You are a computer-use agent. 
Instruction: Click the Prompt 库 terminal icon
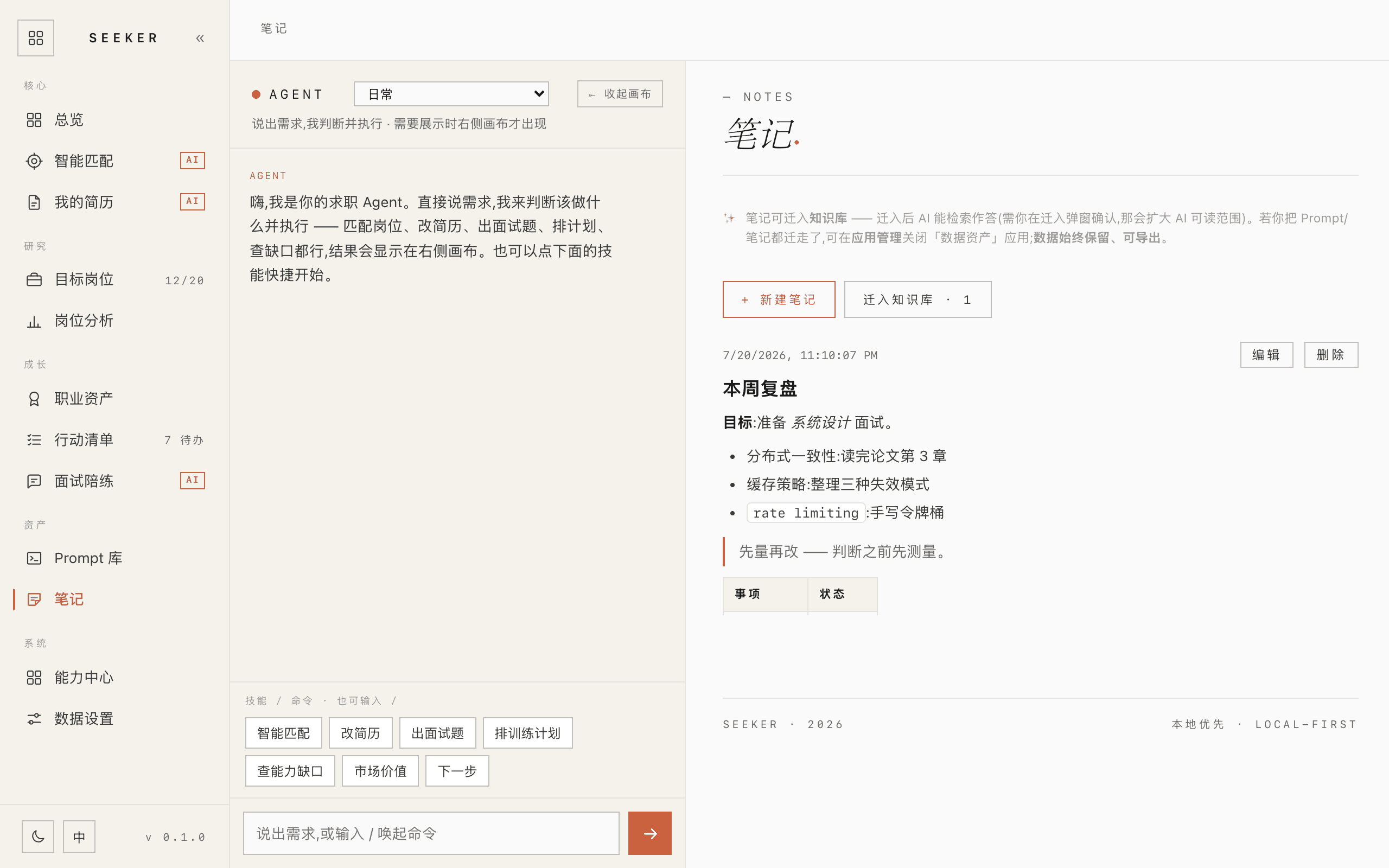34,558
